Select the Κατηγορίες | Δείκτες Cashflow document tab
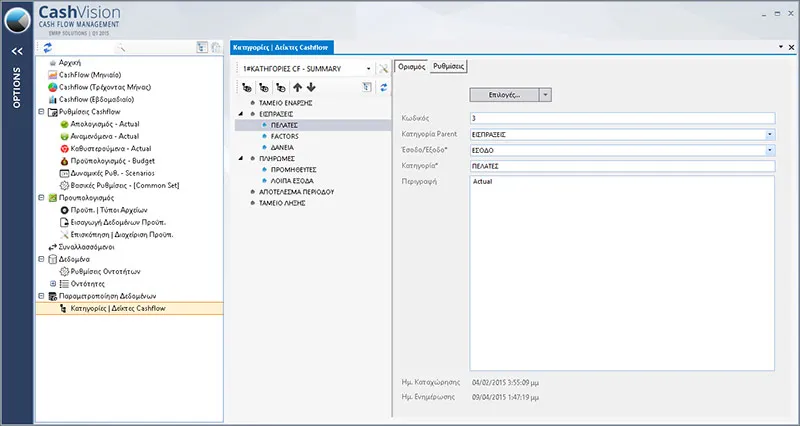 [x=282, y=47]
